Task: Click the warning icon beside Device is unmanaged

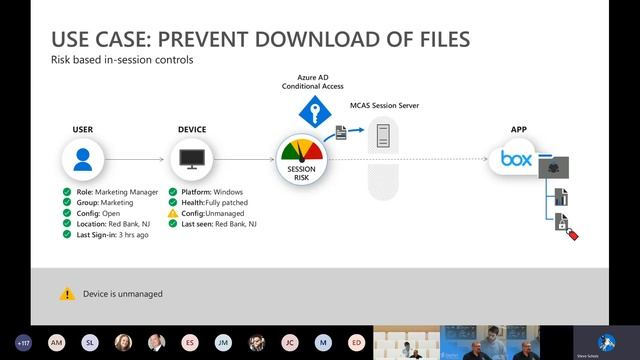Action: pos(67,294)
